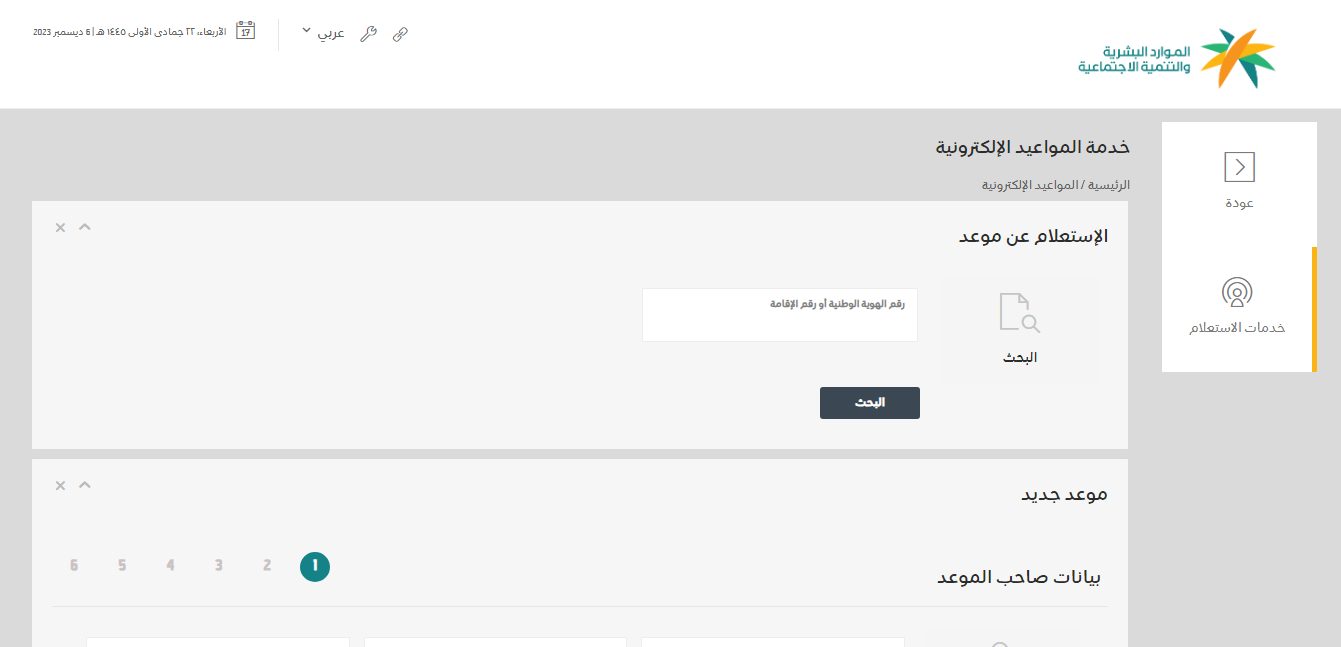Open the عربي language dropdown

(x=322, y=33)
